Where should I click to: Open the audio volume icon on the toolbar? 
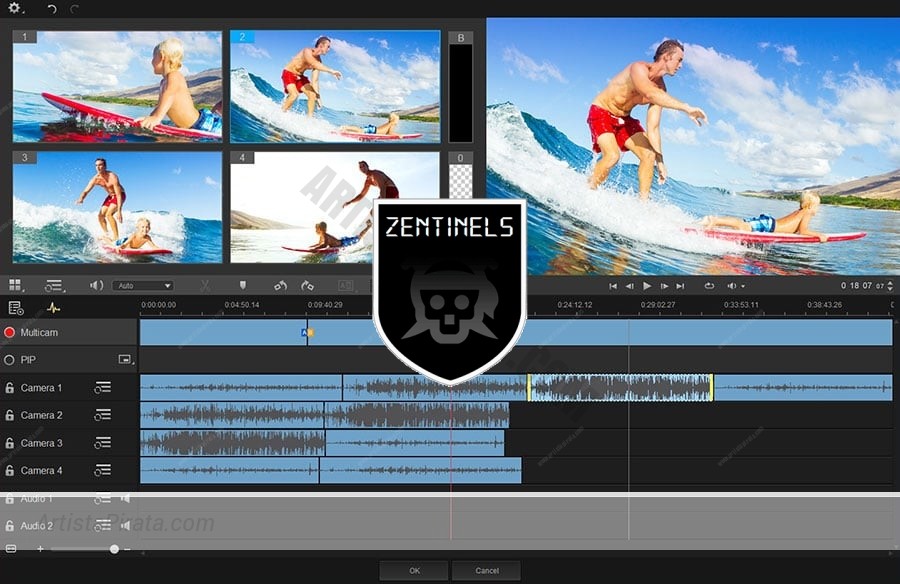pos(95,285)
